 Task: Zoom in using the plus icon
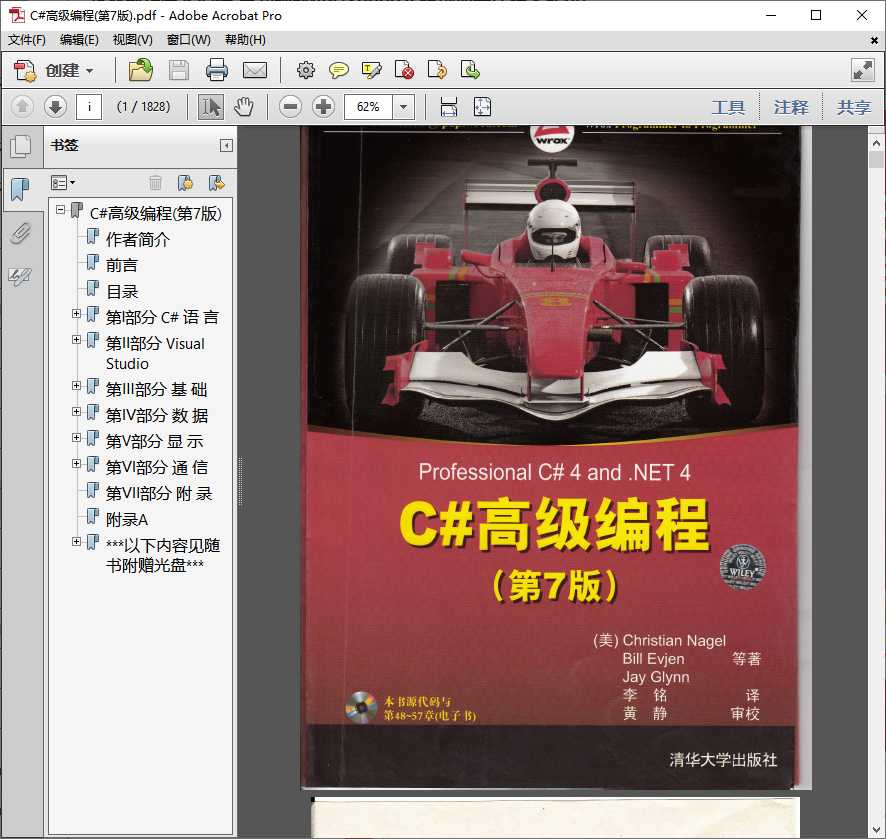[x=322, y=107]
